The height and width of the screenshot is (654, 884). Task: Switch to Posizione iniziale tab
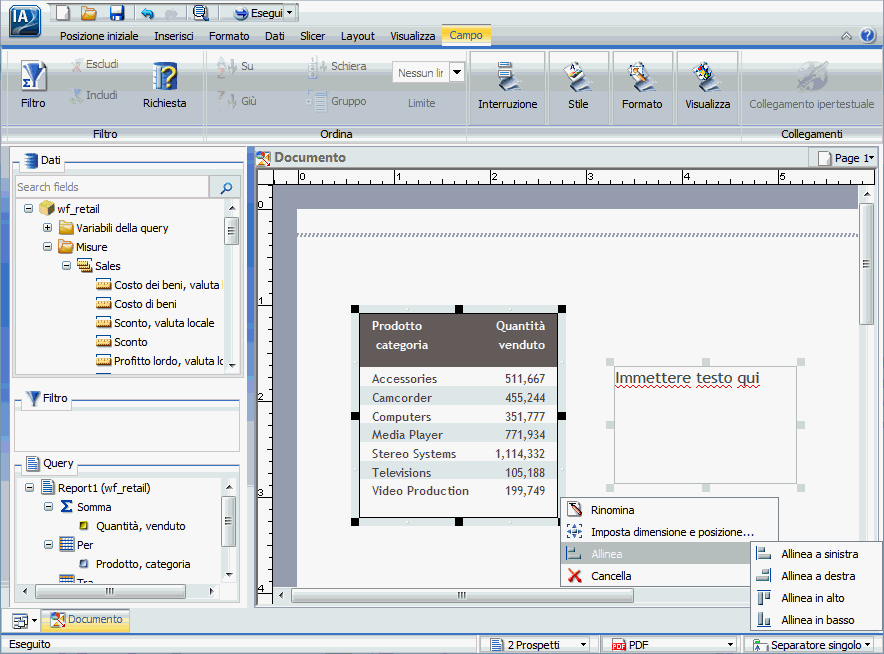point(99,36)
